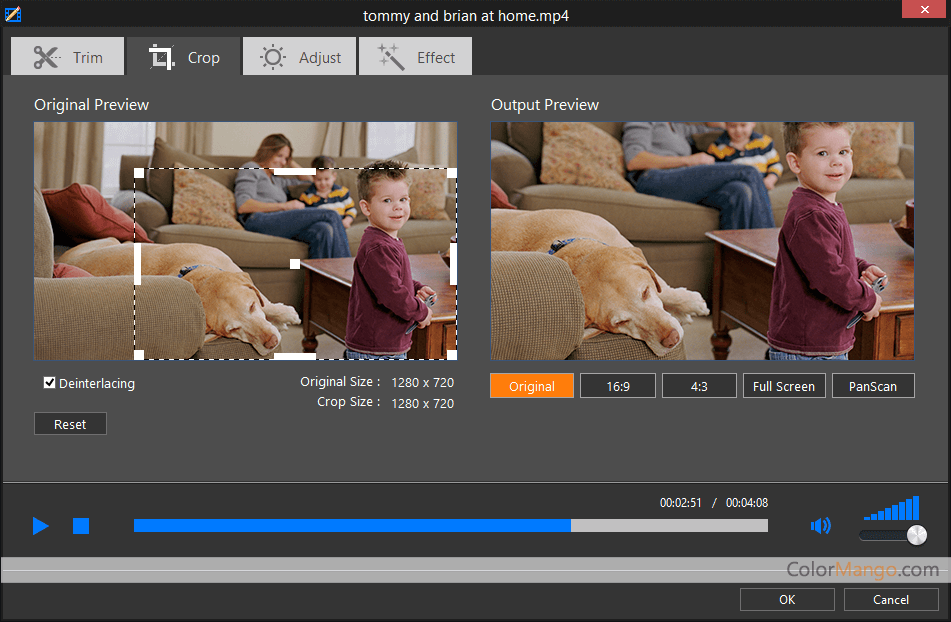Image resolution: width=951 pixels, height=622 pixels.
Task: Select the crop box left-edge handle
Action: [138, 264]
